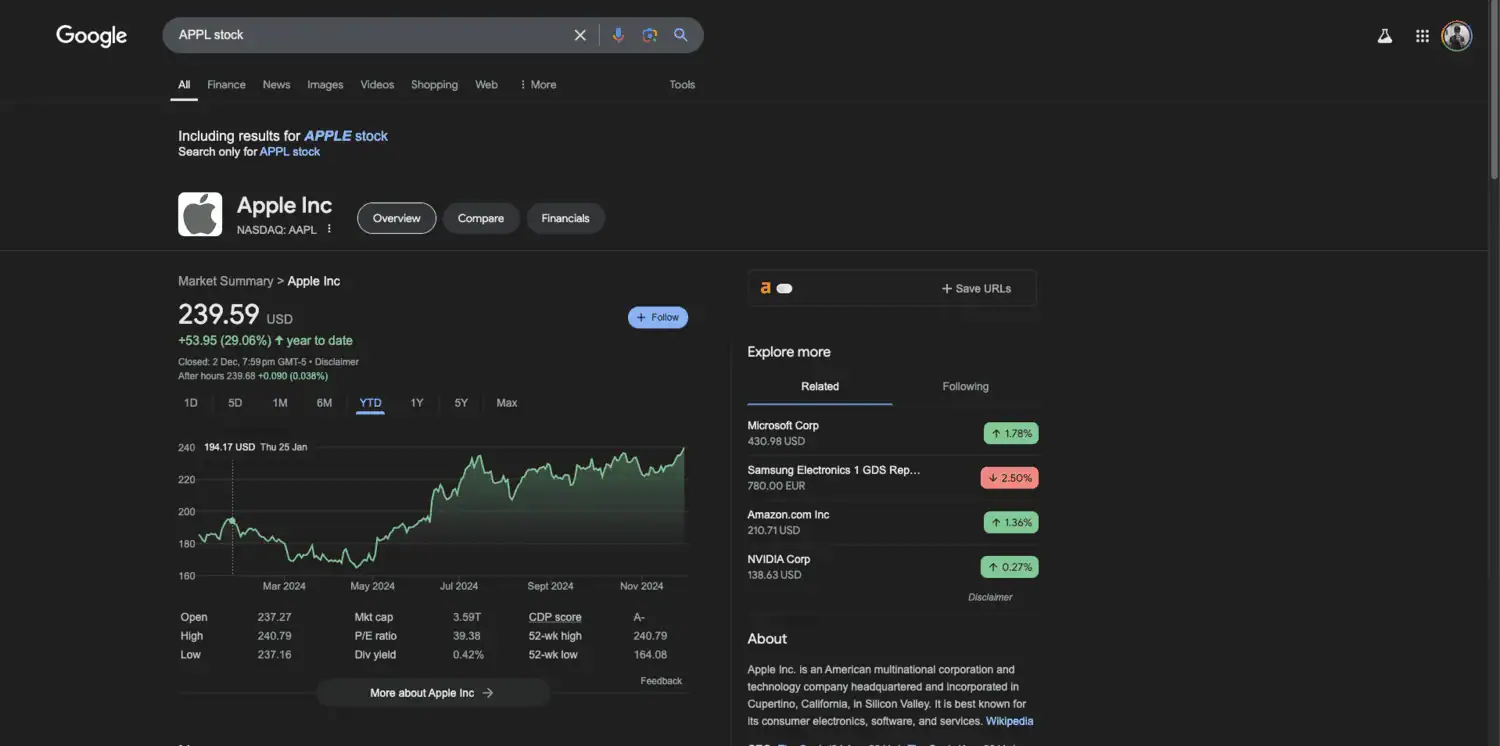Go to Google homepage via logo

92,36
